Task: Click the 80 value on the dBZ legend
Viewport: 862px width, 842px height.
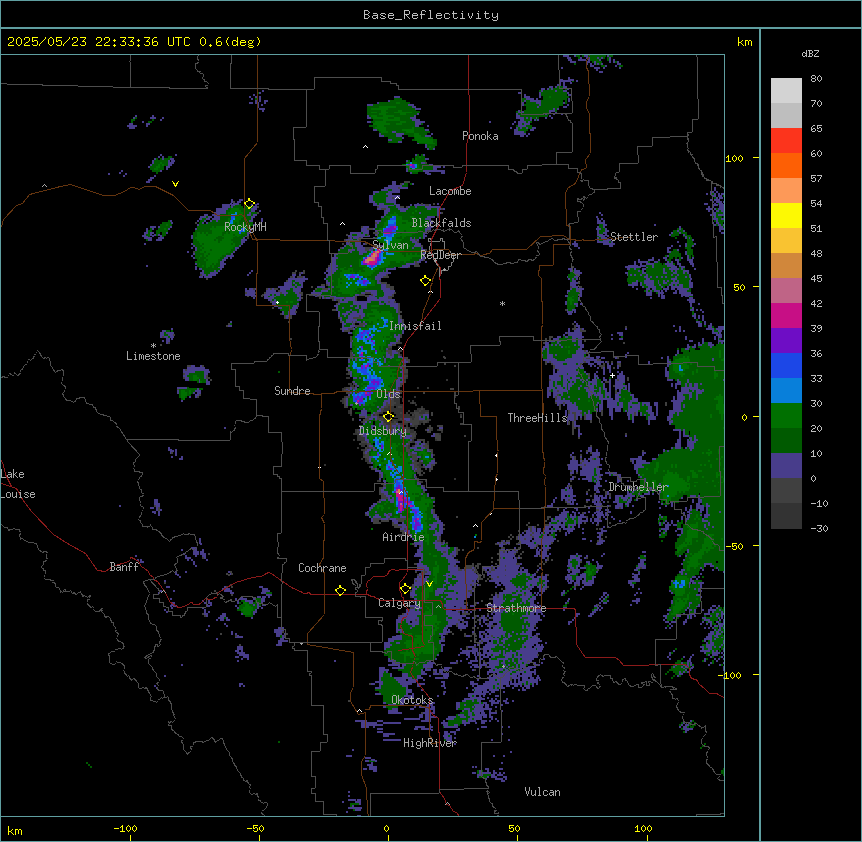Action: [816, 79]
